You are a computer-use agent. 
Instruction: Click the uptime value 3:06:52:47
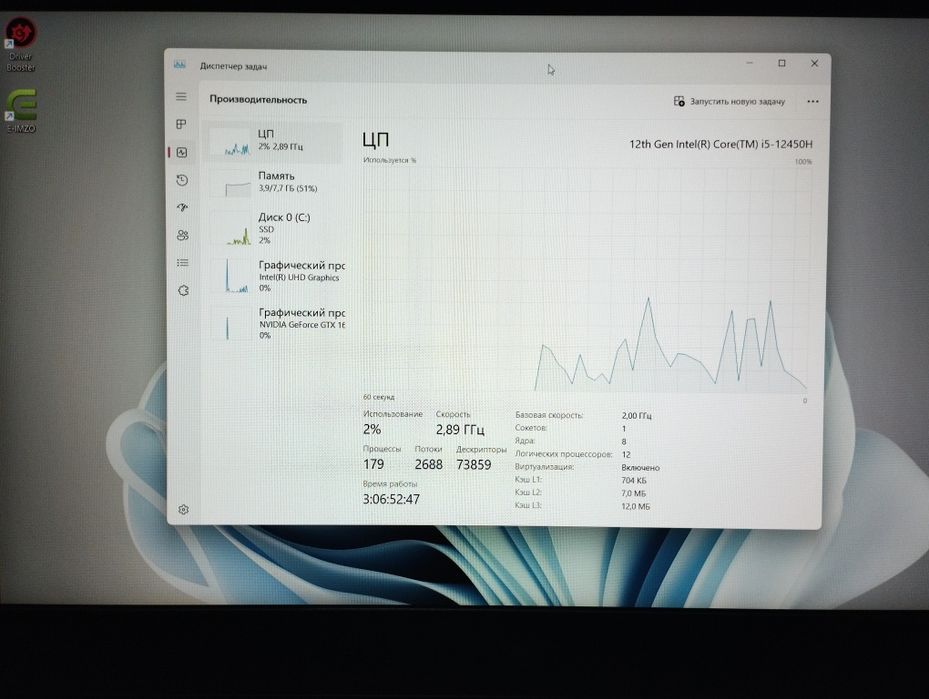coord(392,499)
